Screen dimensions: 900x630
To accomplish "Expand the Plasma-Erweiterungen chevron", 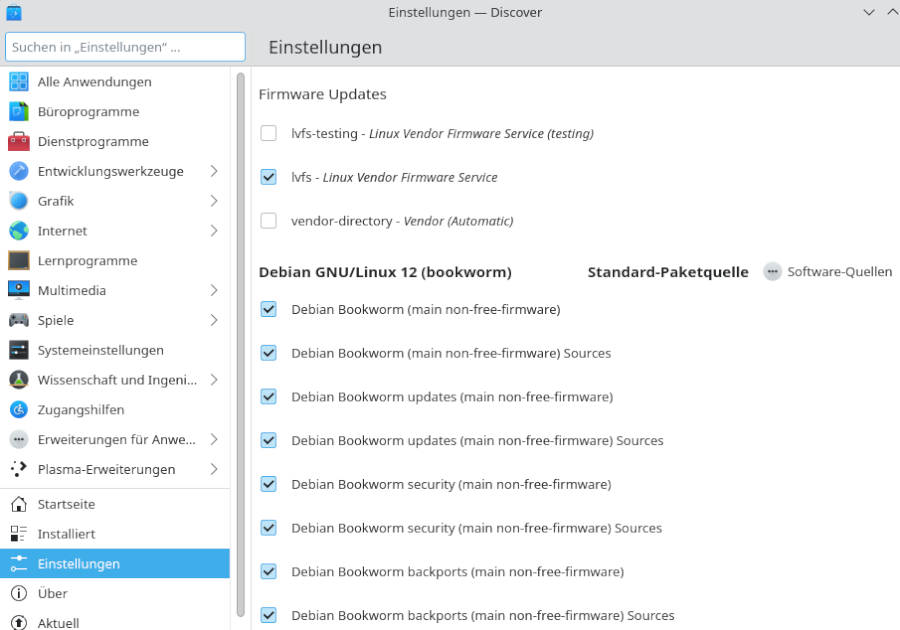I will pyautogui.click(x=214, y=469).
